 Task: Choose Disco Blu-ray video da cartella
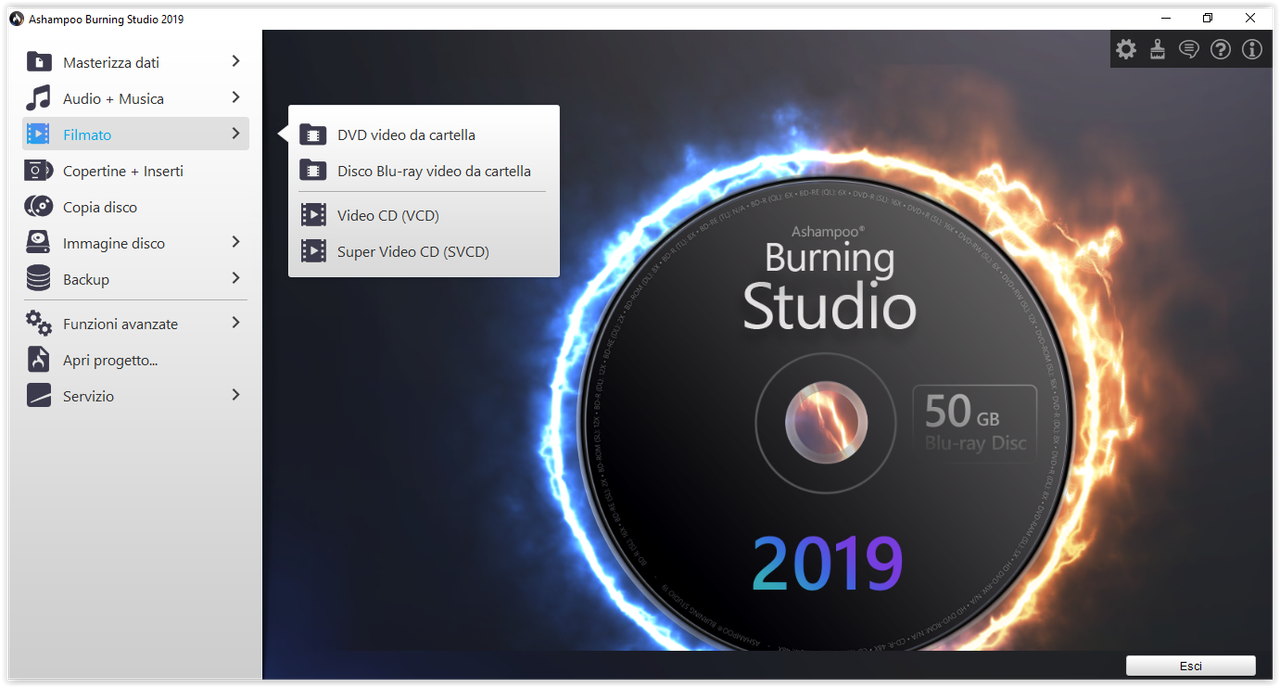[x=424, y=171]
